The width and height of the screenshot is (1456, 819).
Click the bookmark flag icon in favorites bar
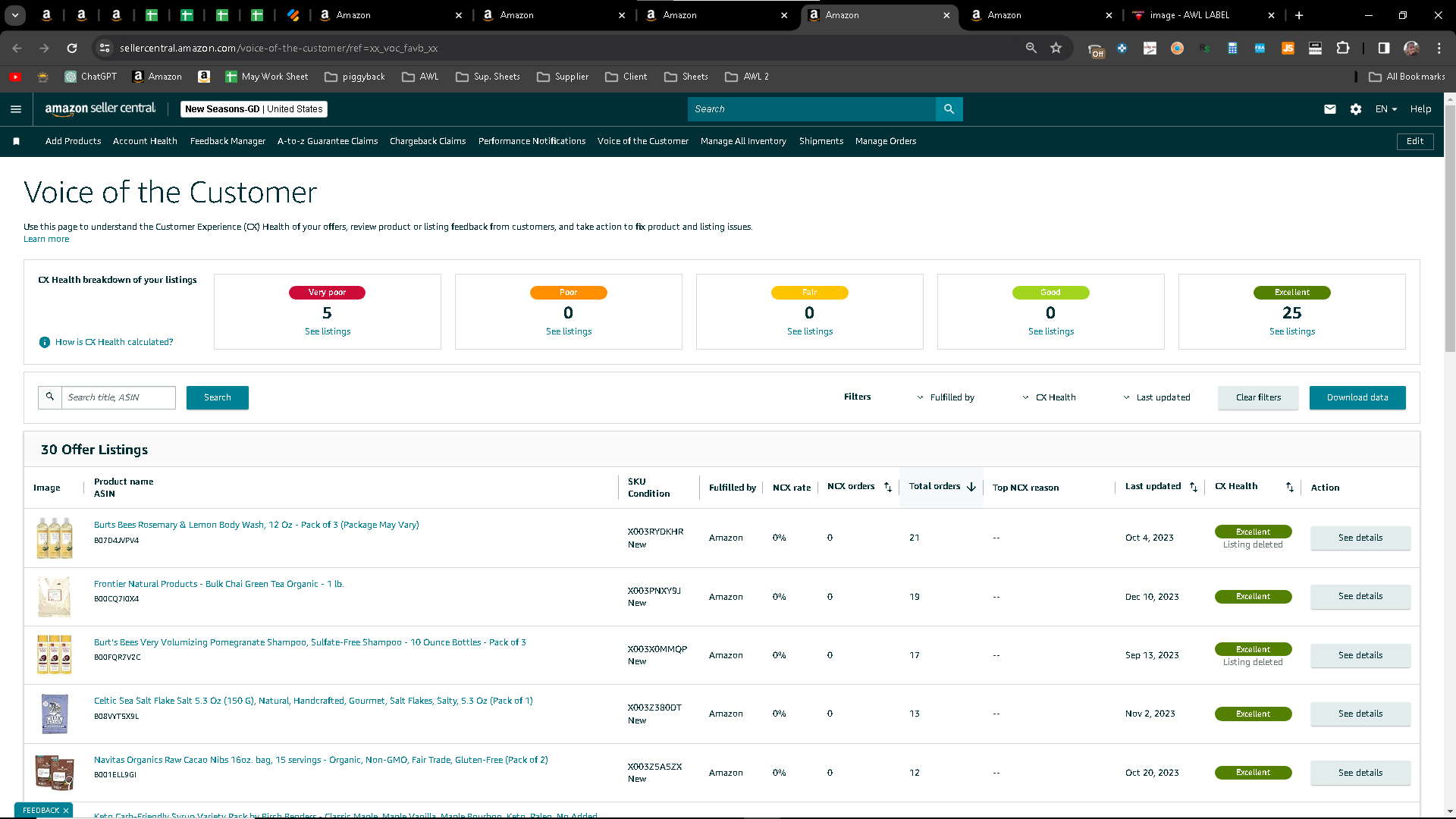[17, 141]
